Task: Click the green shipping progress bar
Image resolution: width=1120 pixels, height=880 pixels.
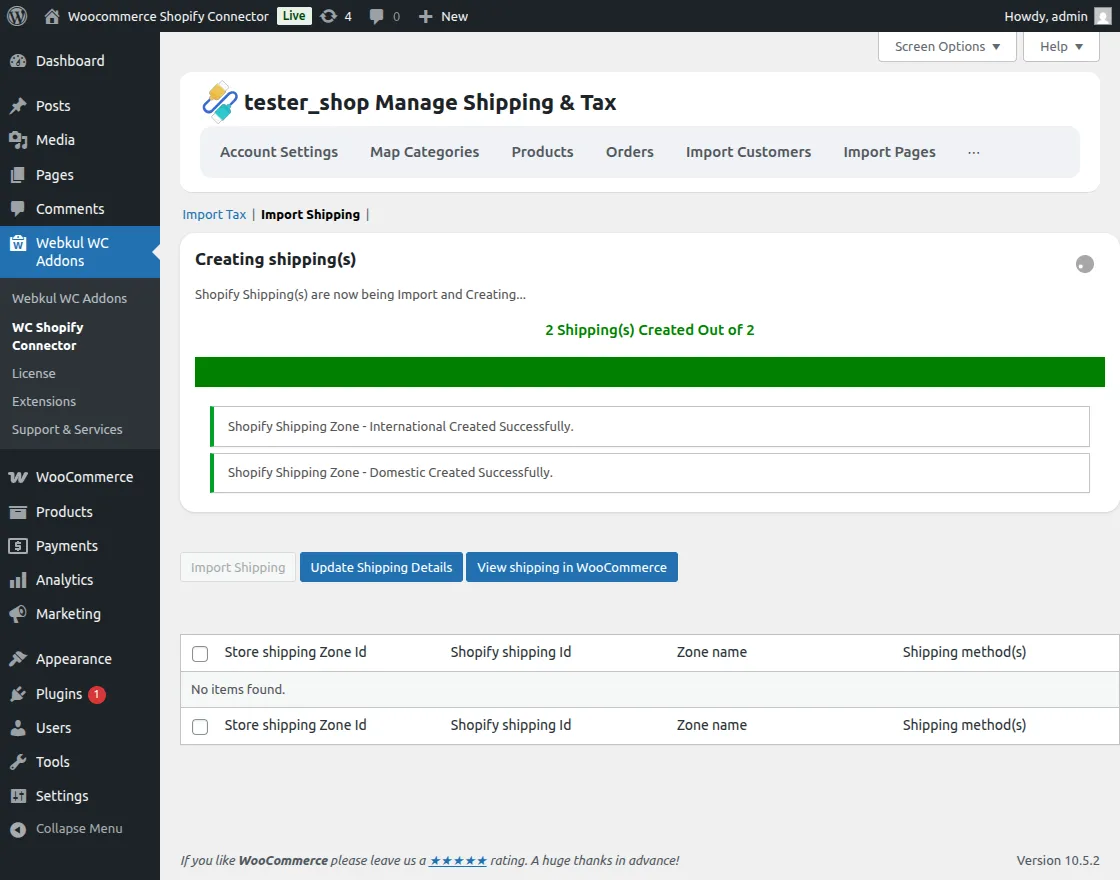Action: [649, 372]
